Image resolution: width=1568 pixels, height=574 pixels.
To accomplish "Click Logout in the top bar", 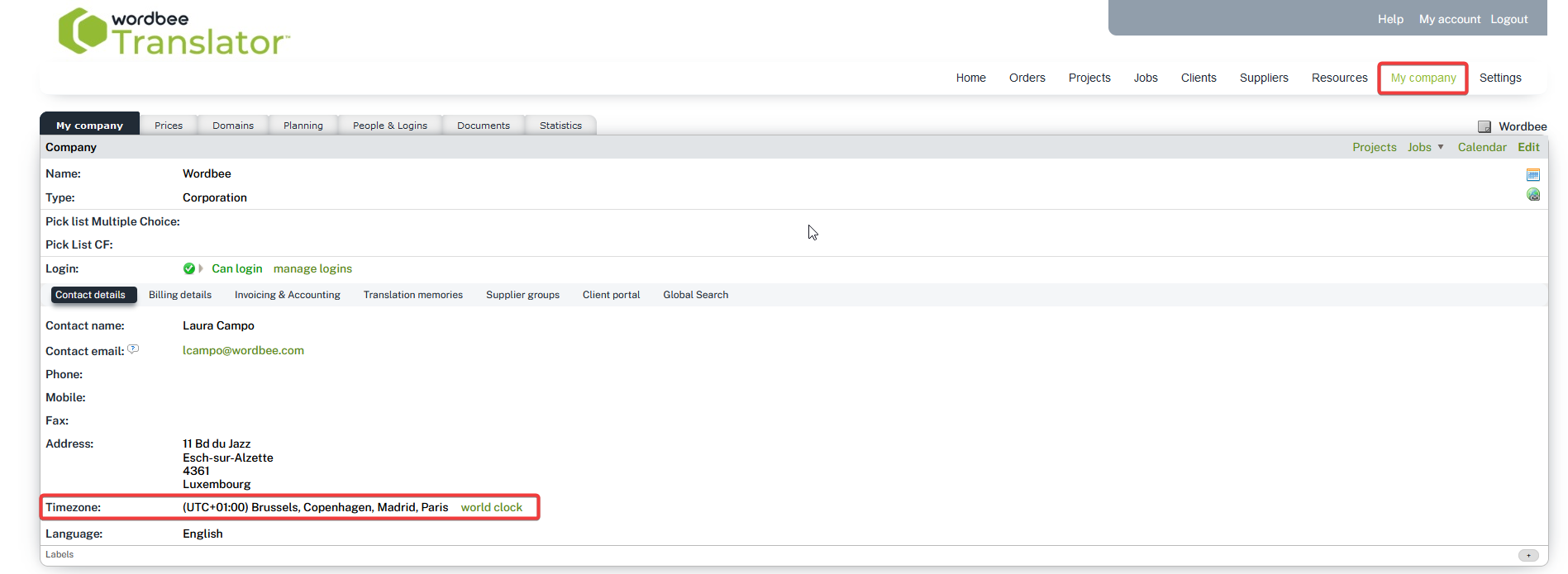I will point(1508,19).
